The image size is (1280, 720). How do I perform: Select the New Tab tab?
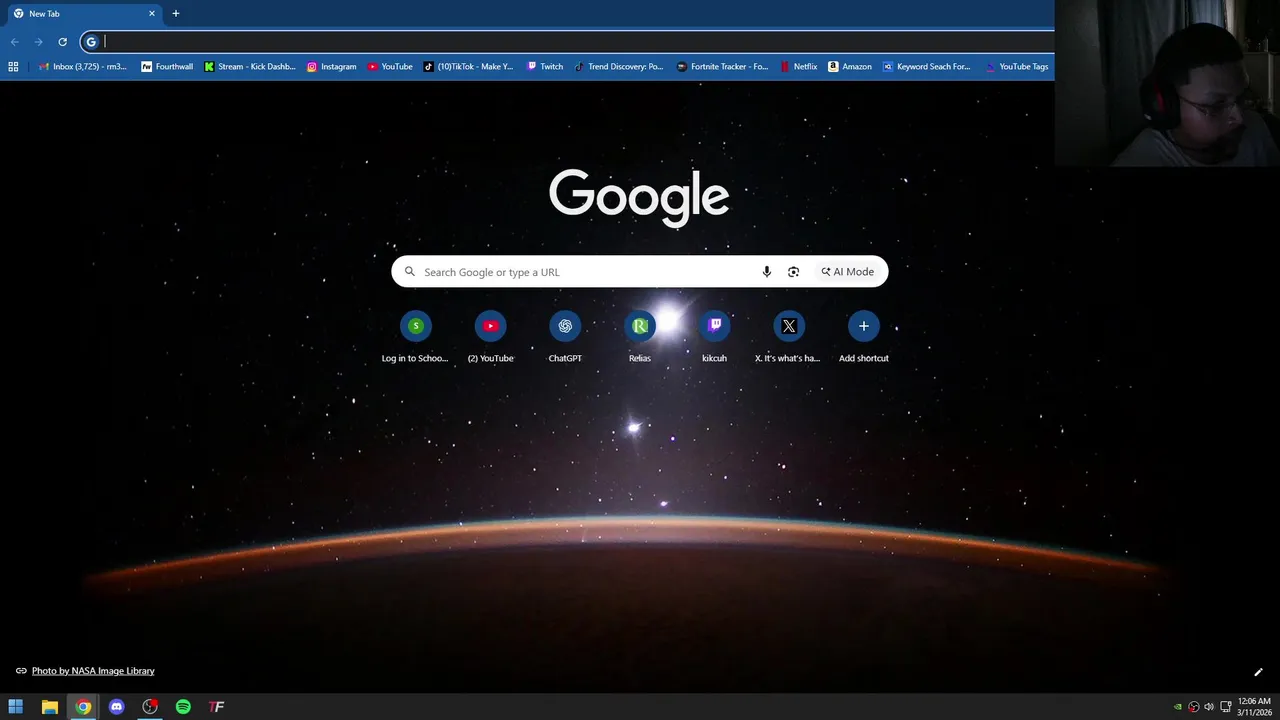point(84,14)
